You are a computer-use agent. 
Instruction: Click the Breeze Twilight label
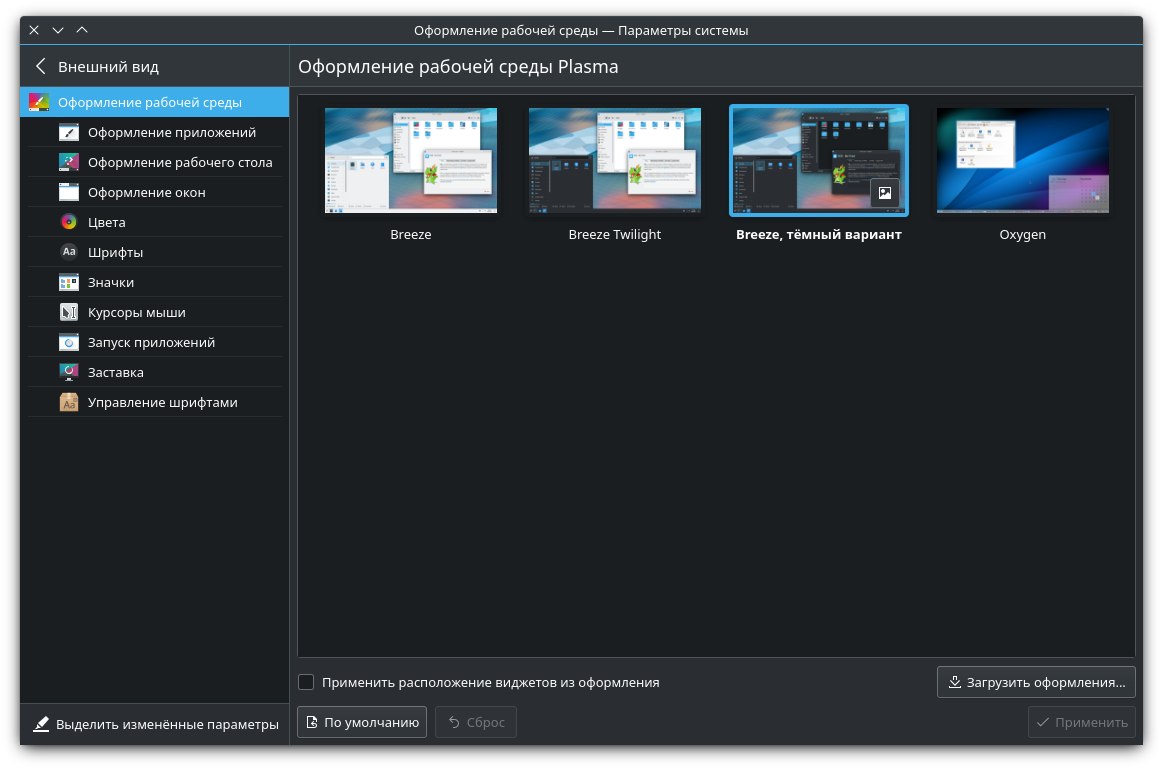pyautogui.click(x=615, y=234)
